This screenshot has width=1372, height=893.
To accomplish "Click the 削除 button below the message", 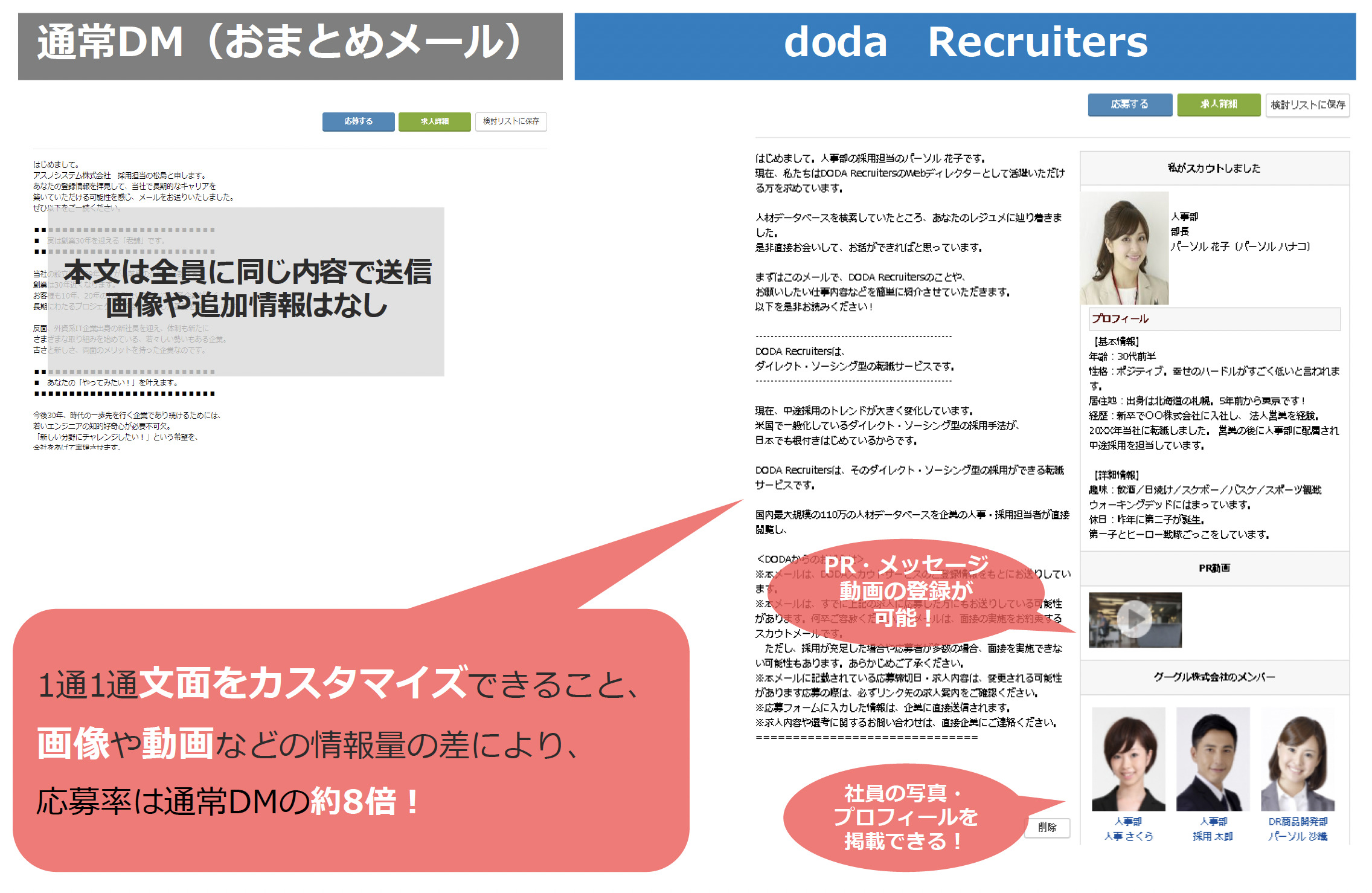I will (x=1048, y=828).
